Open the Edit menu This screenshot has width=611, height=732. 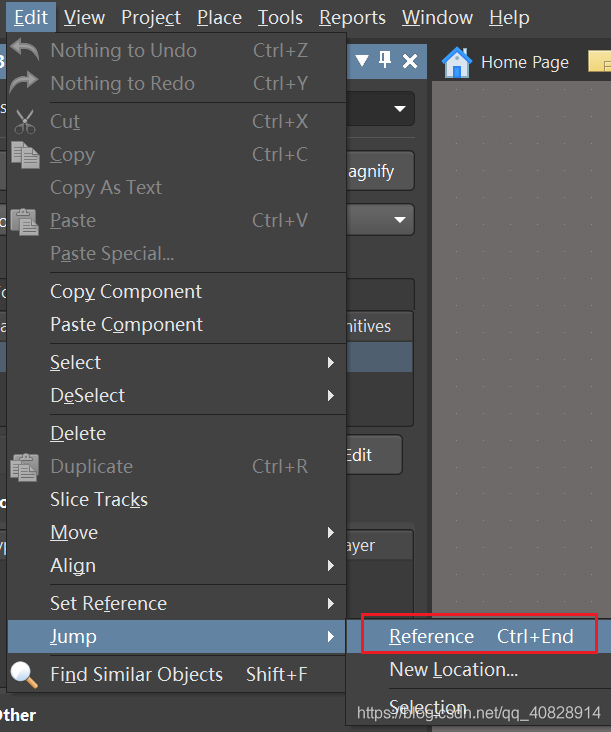click(31, 17)
